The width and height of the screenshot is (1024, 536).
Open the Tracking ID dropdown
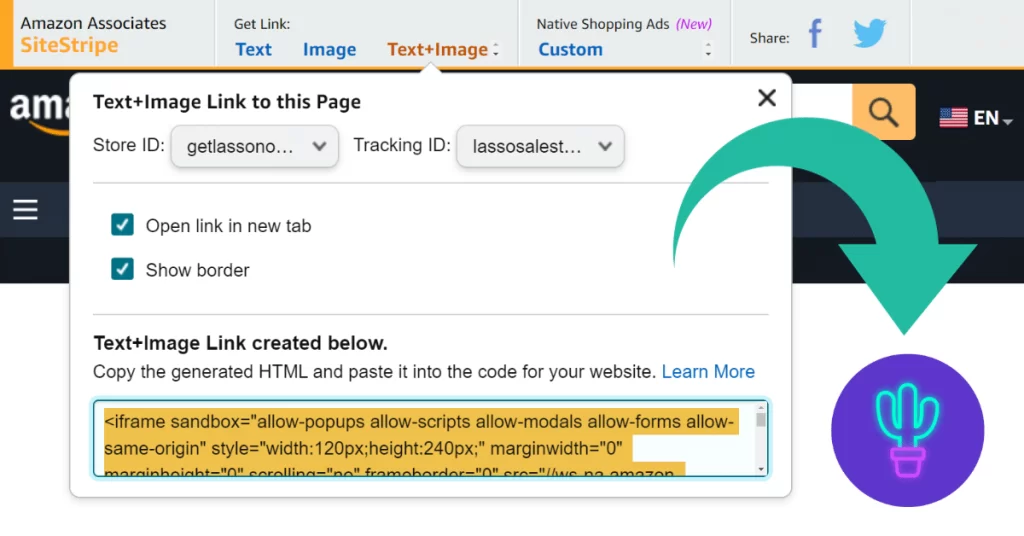coord(540,146)
